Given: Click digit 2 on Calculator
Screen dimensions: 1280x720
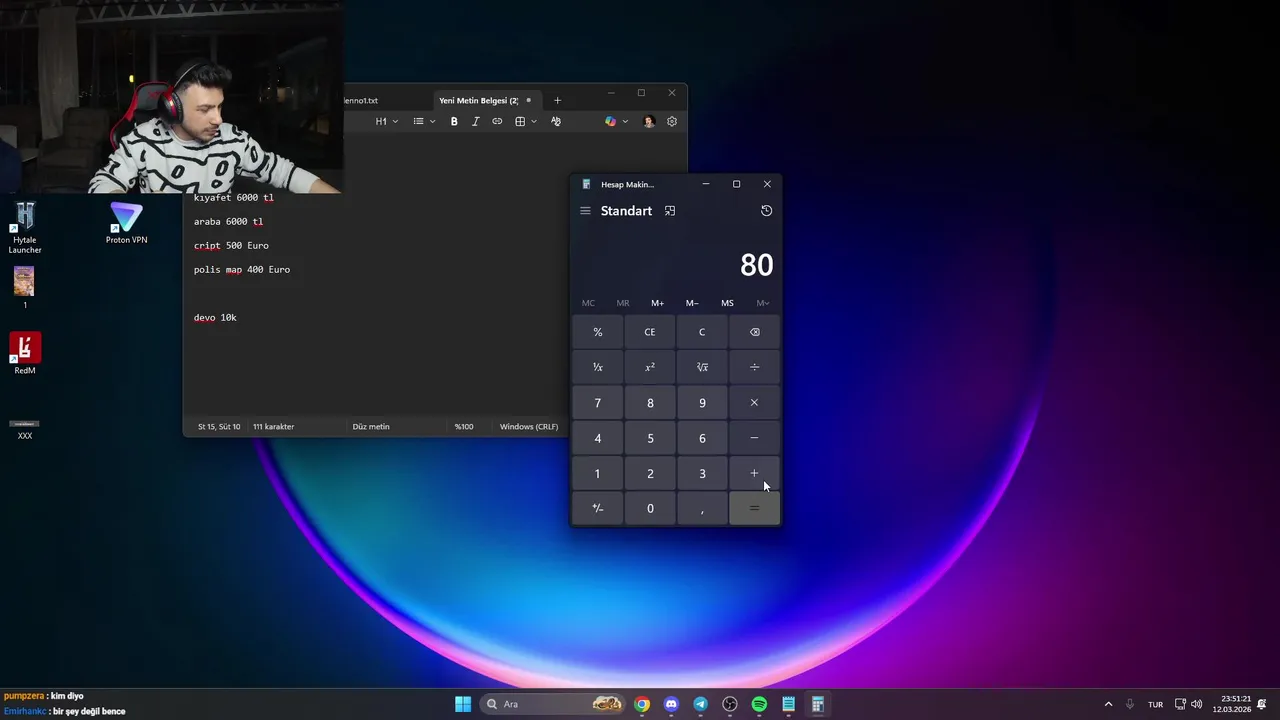Looking at the screenshot, I should (650, 473).
